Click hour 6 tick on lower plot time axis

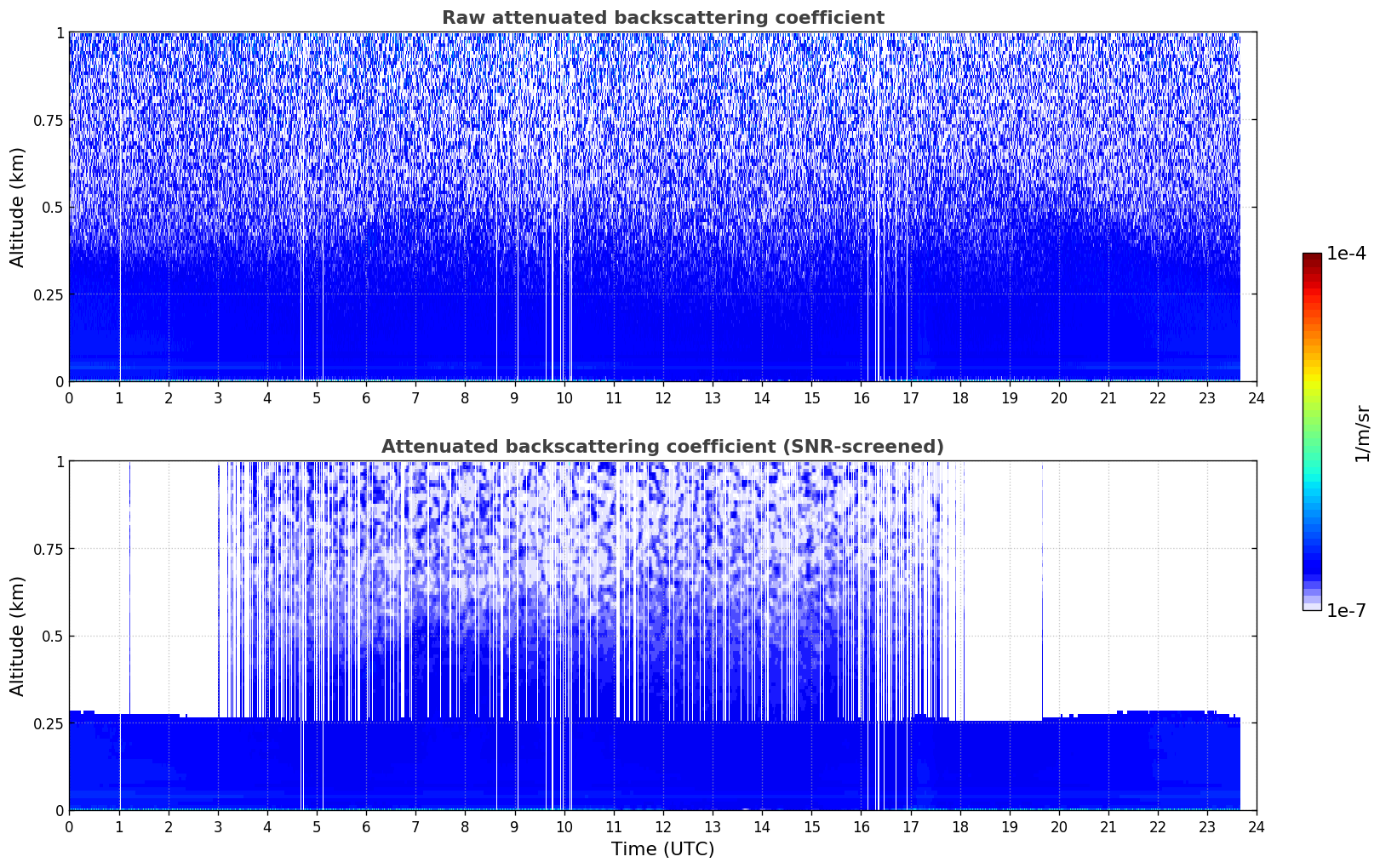[x=366, y=826]
